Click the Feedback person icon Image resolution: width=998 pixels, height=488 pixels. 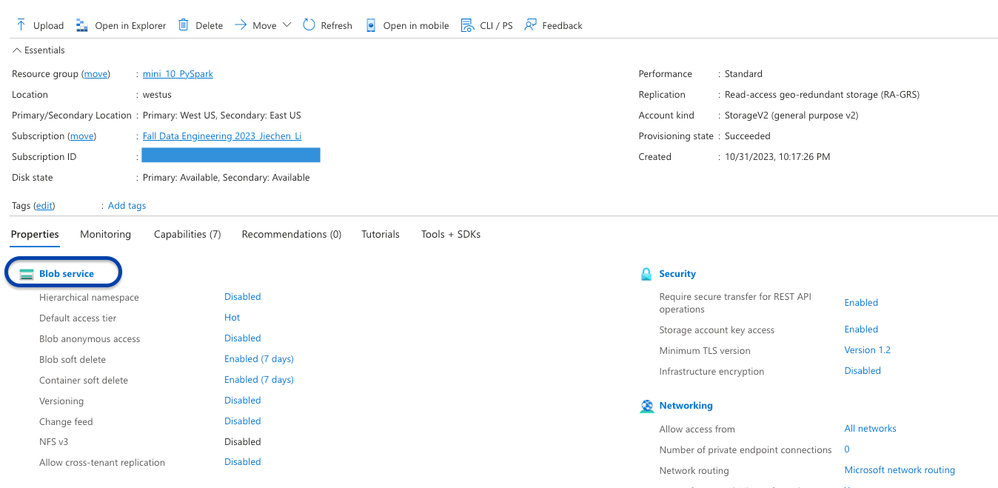click(530, 25)
